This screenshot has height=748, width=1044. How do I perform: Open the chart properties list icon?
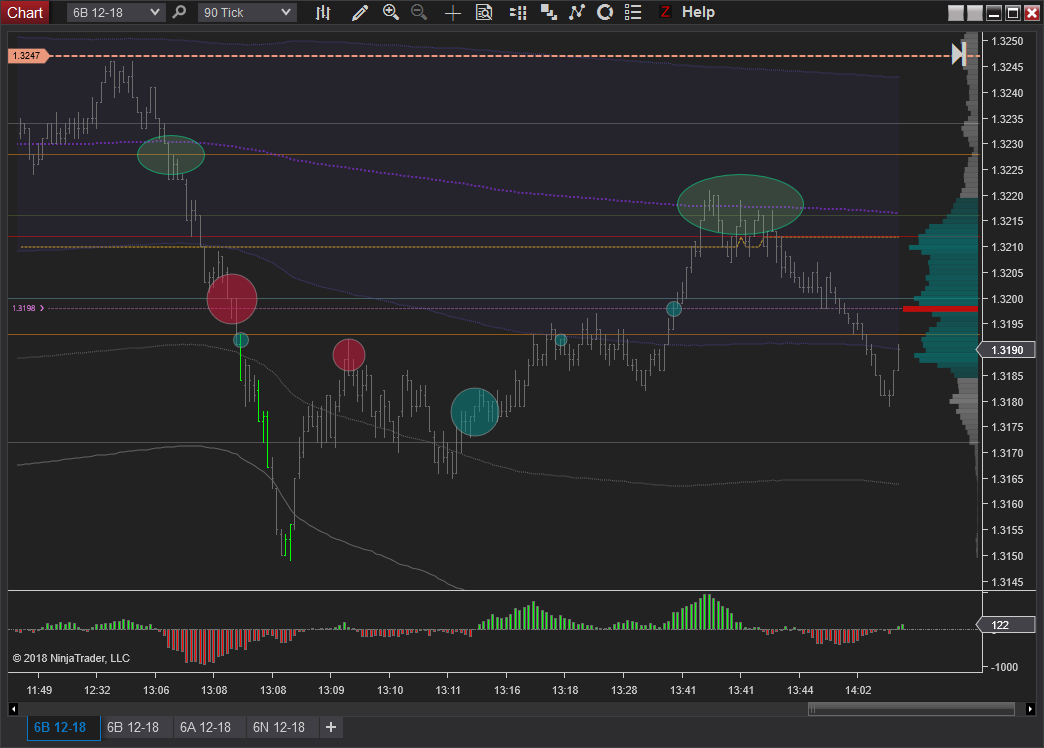633,12
